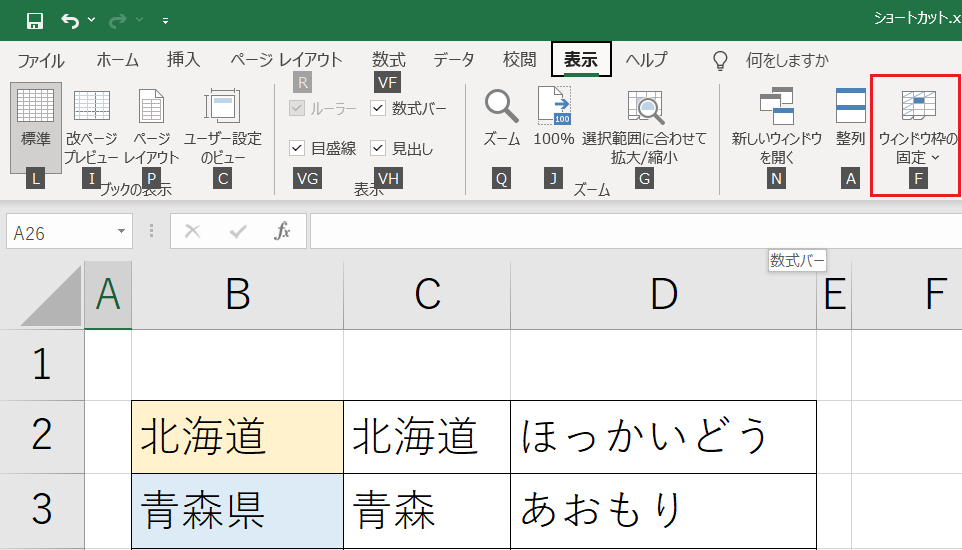
Task: Expand the Name Box dropdown arrow
Action: (x=121, y=231)
